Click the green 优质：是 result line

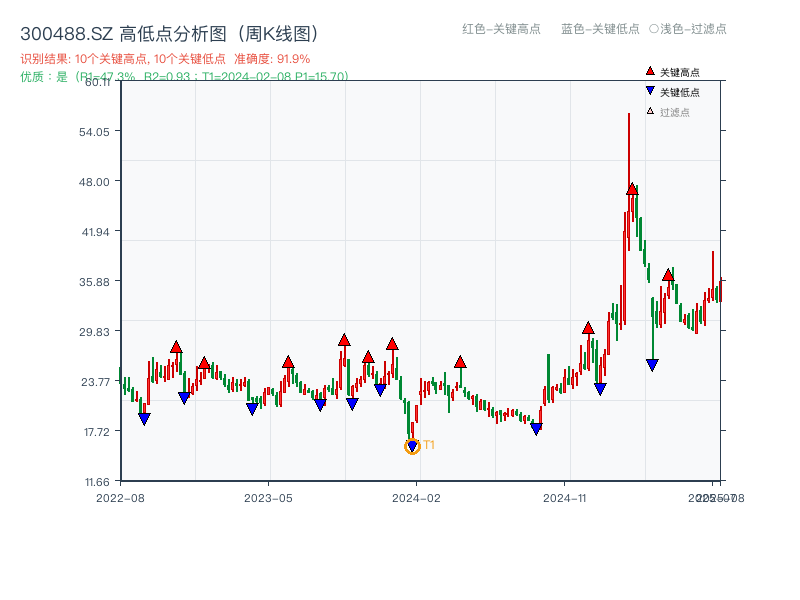(184, 77)
